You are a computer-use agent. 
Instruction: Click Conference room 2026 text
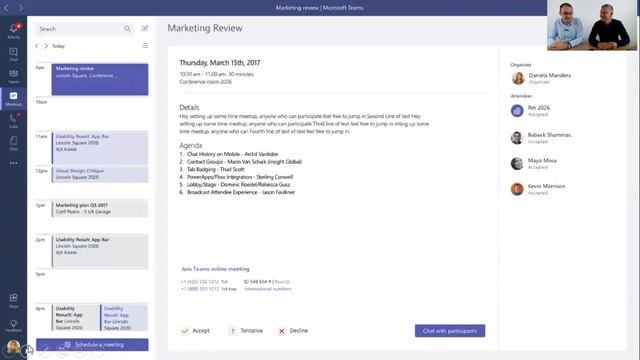point(205,82)
